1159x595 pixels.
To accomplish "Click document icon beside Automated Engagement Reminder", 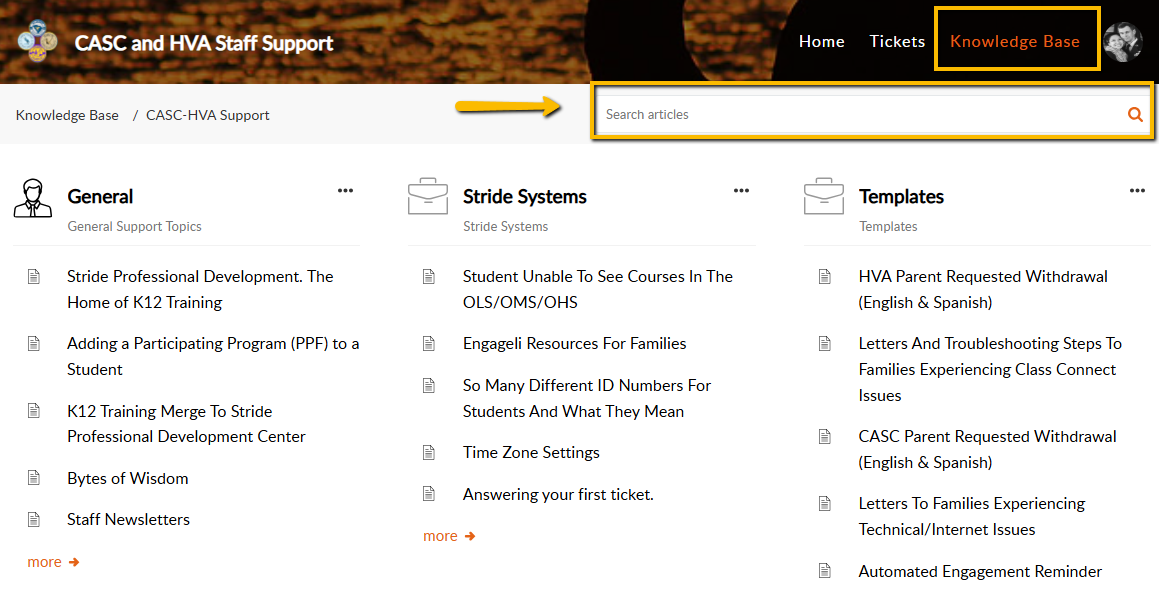I will pos(825,571).
